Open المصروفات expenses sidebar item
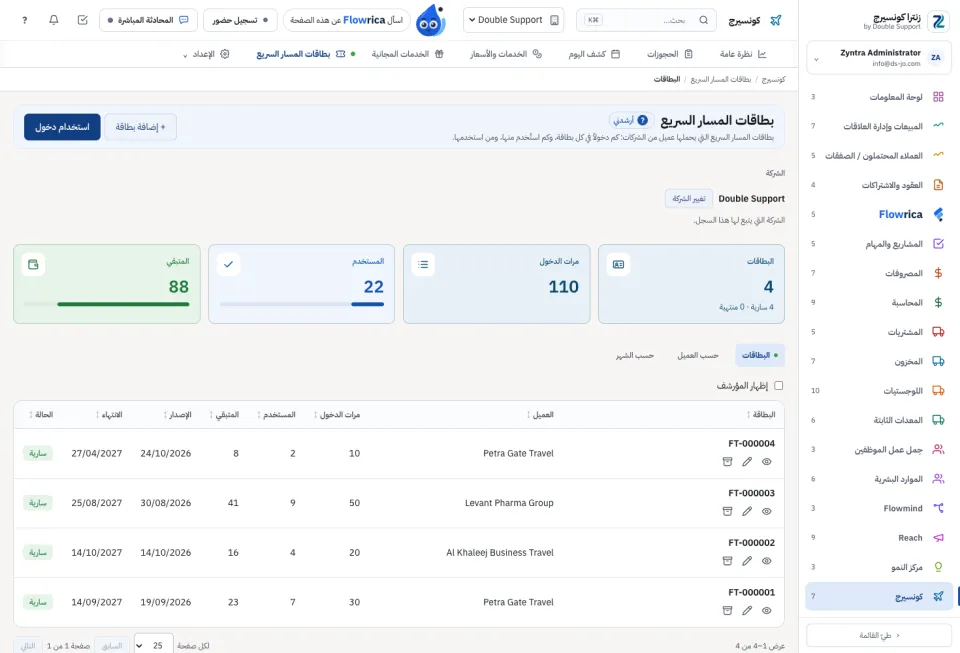Screen dimensions: 960x653 point(879,273)
